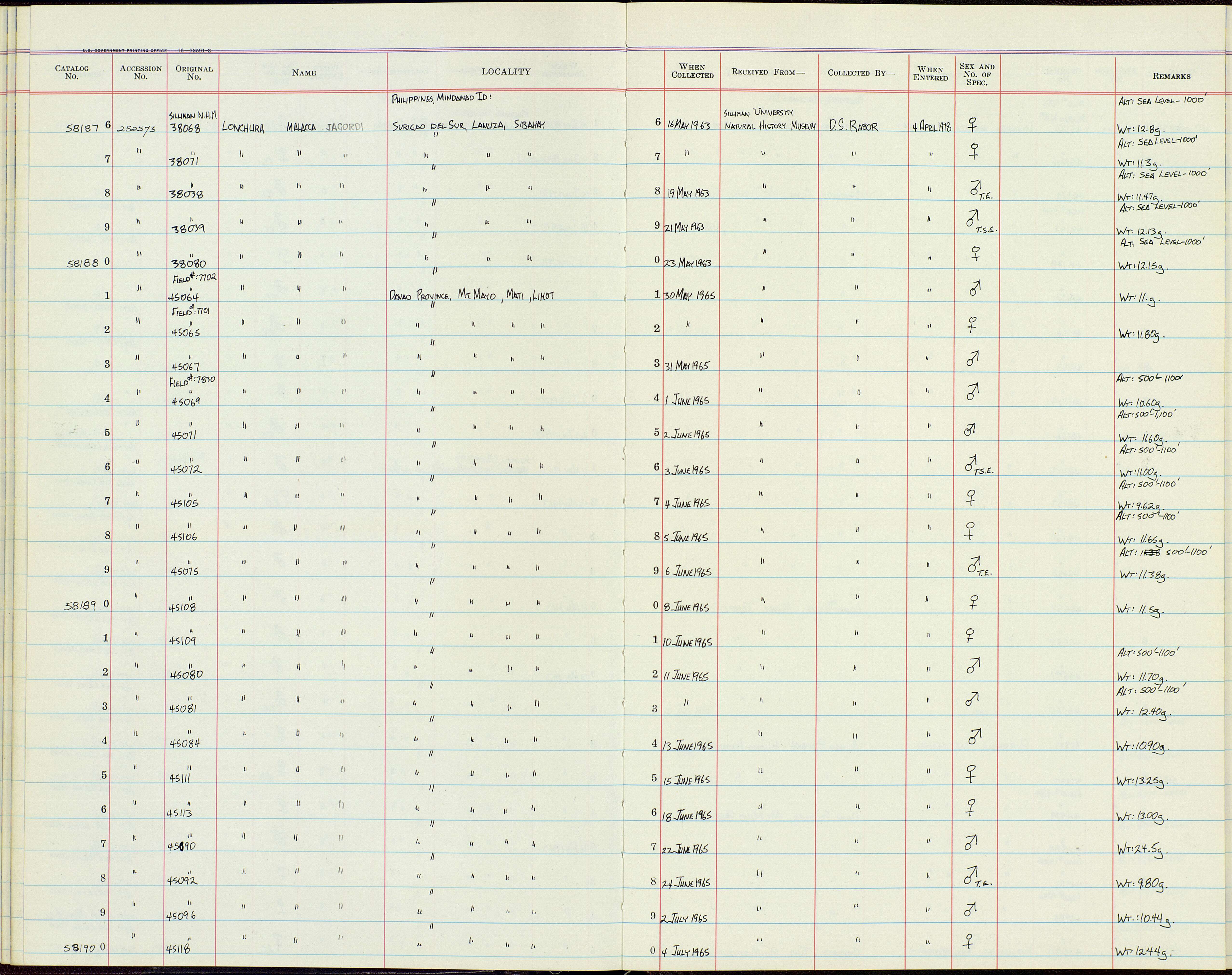Click collection date '10 June 1965'
Screen dimensions: 1232x975
(687, 643)
